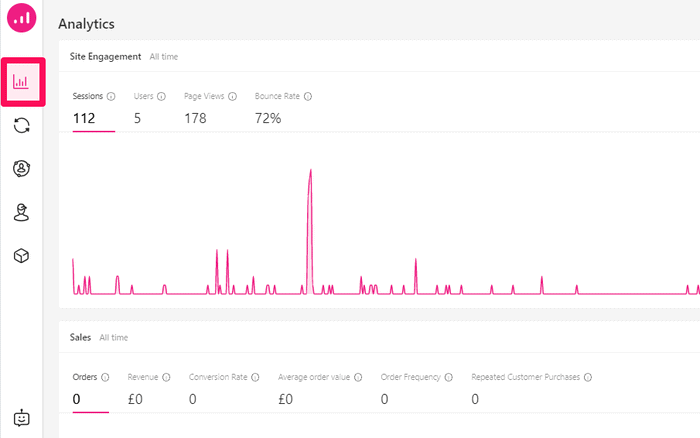Open the user location sidebar icon
The image size is (700, 438).
pyautogui.click(x=21, y=212)
